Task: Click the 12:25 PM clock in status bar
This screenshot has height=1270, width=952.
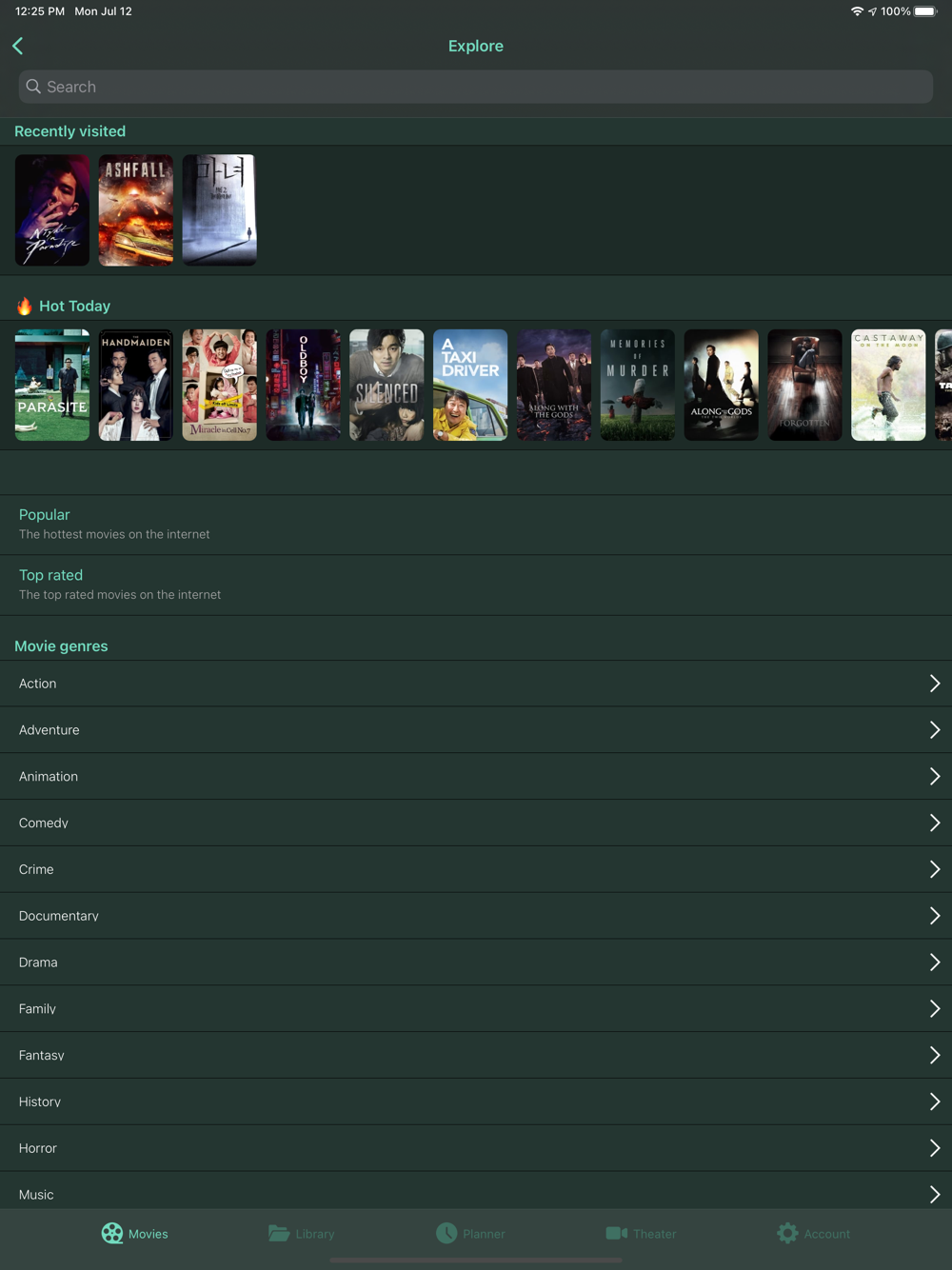Action: [40, 11]
